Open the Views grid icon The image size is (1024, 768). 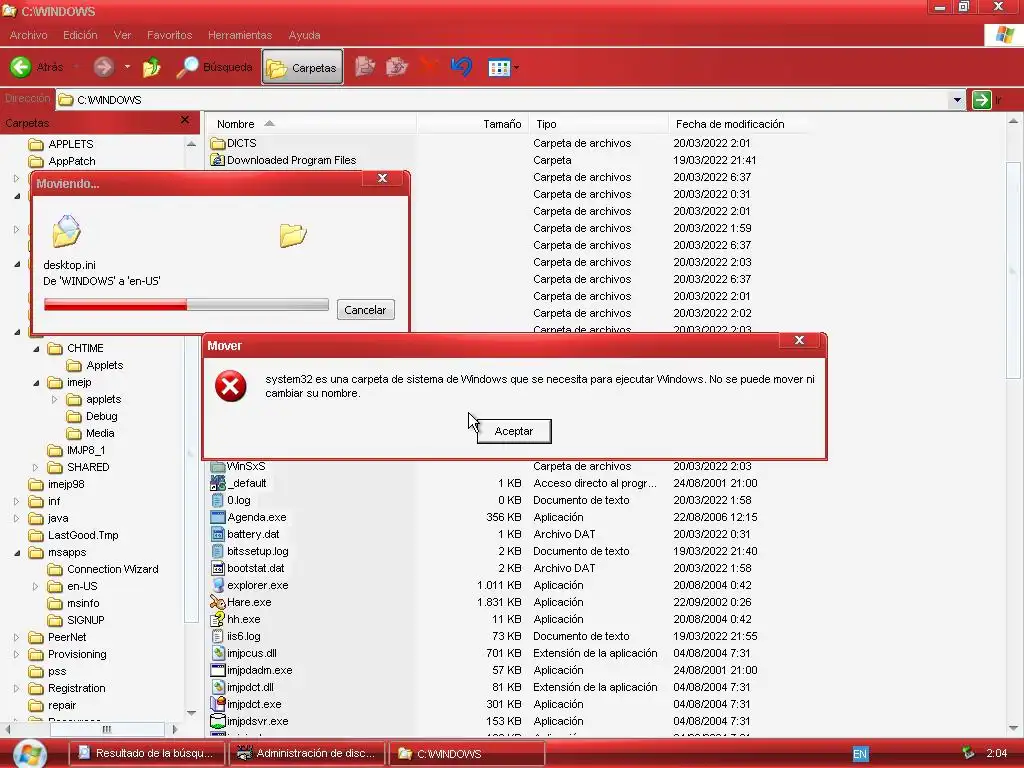499,67
